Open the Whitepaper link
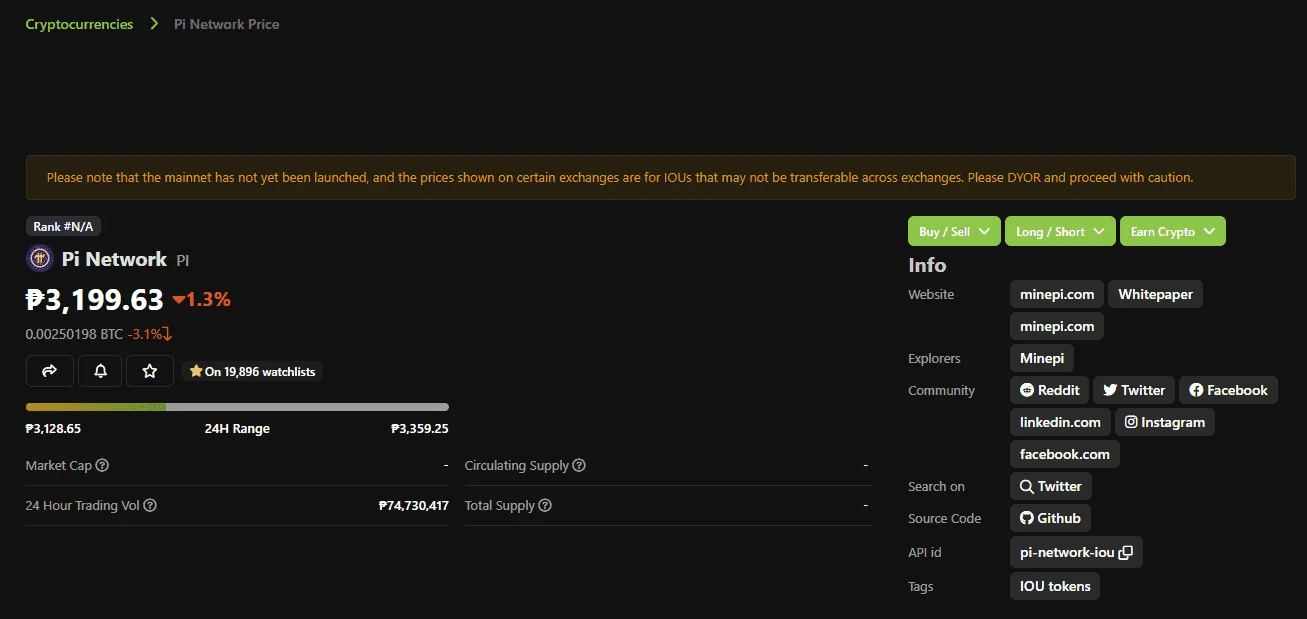1307x619 pixels. tap(1155, 294)
